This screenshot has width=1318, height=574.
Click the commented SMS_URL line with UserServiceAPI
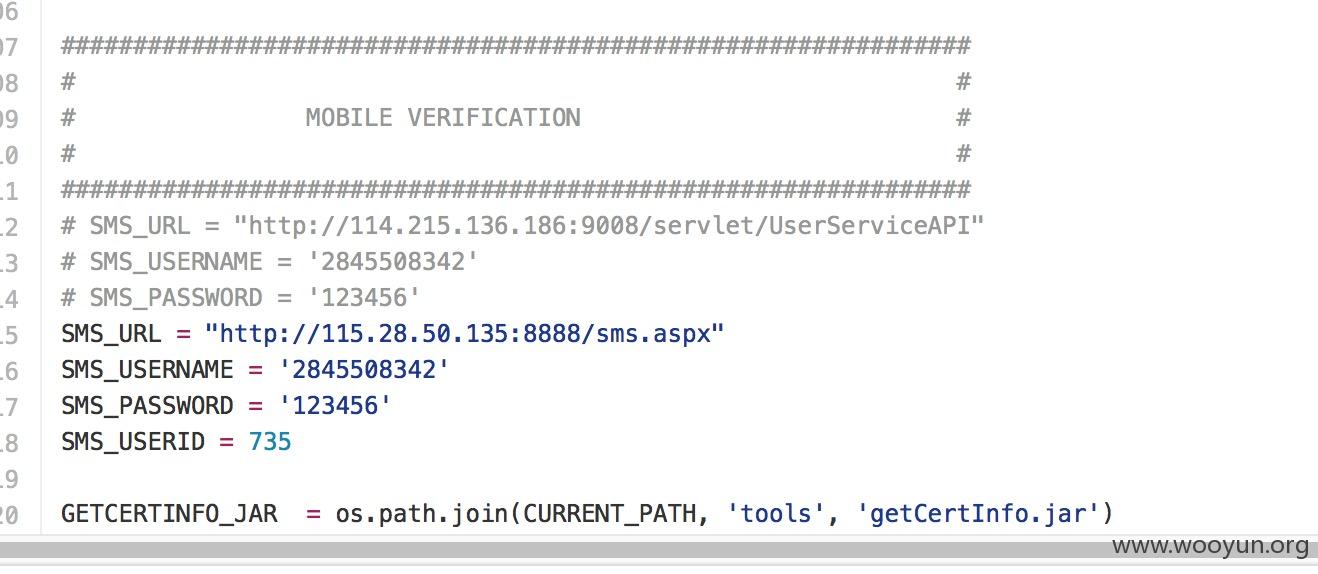pyautogui.click(x=523, y=225)
